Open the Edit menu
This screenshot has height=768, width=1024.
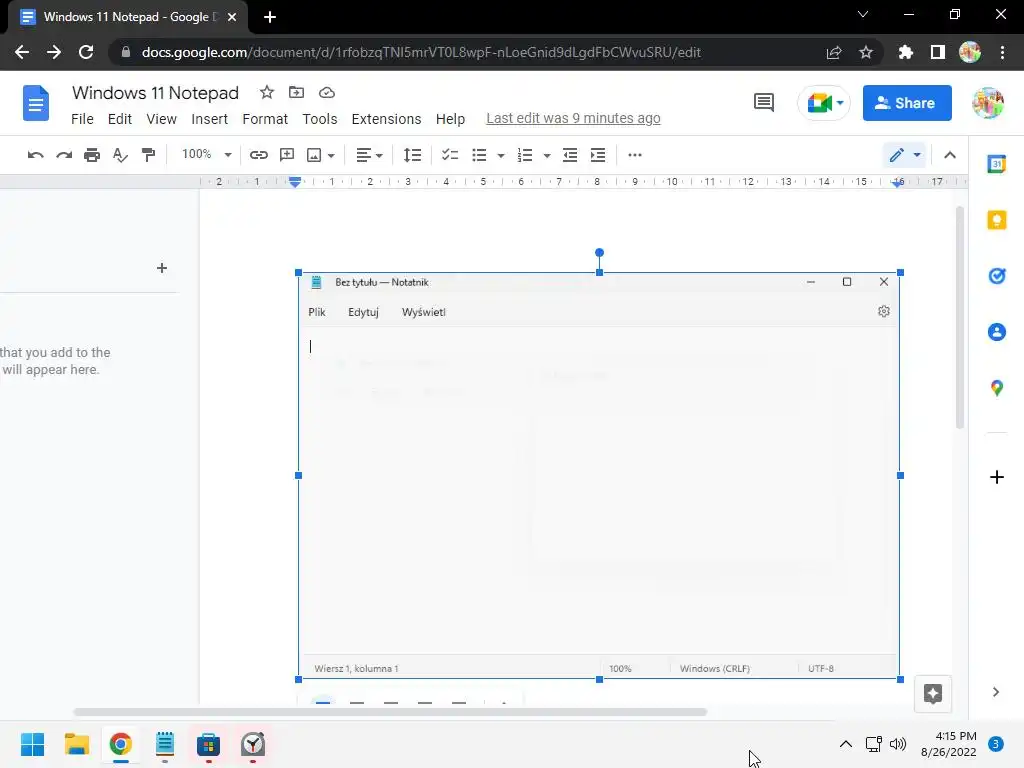120,119
